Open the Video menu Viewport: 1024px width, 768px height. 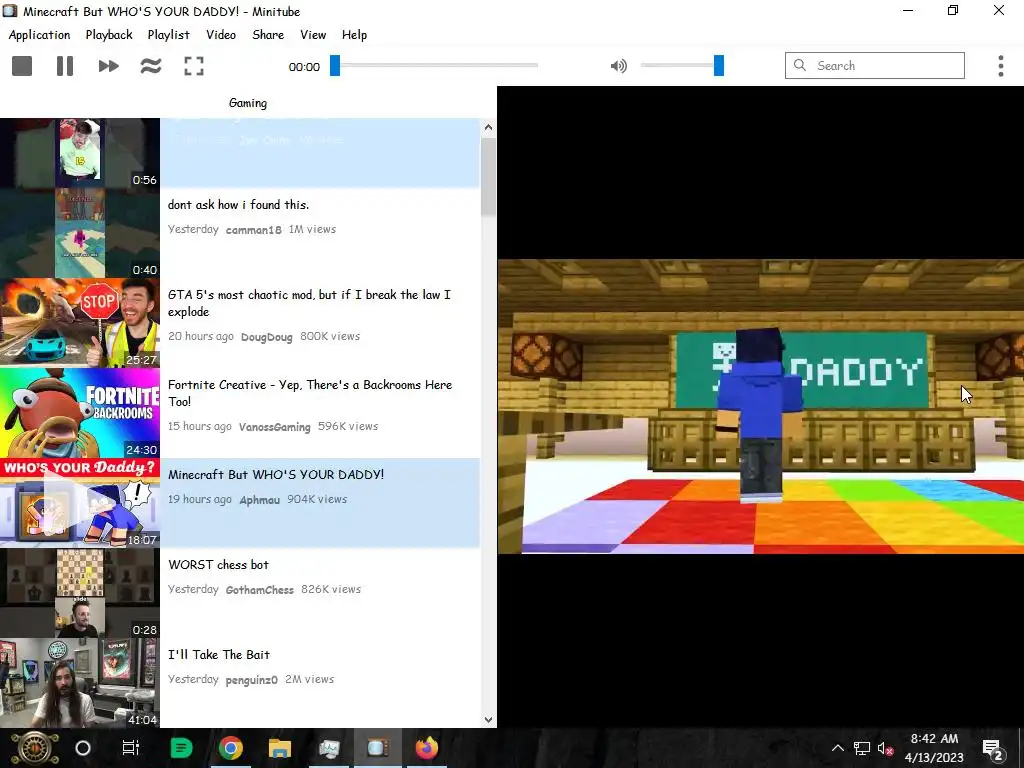click(x=221, y=35)
